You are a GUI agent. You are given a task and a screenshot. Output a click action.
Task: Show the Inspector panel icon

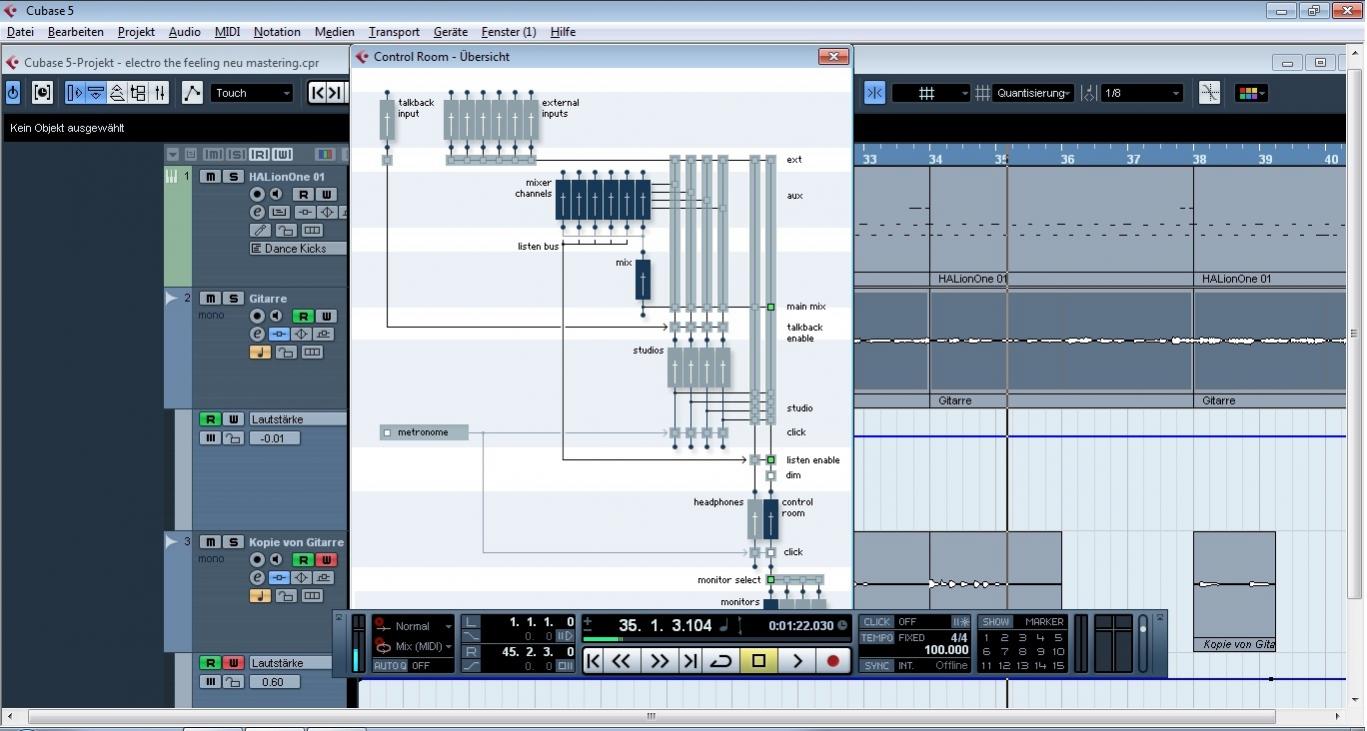pyautogui.click(x=74, y=93)
